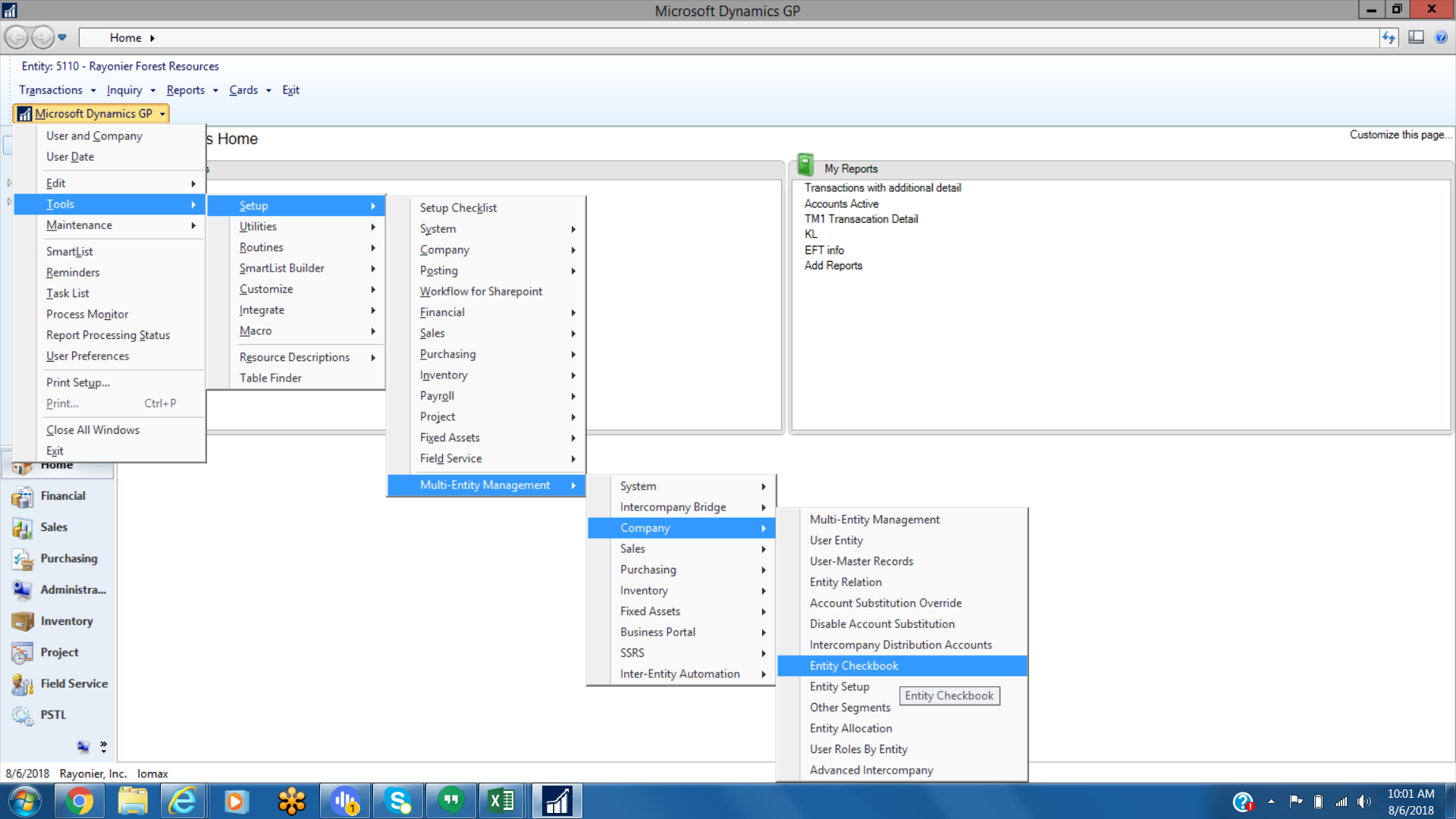Open Inventory navigation pane icon
This screenshot has width=1456, height=819.
click(22, 621)
